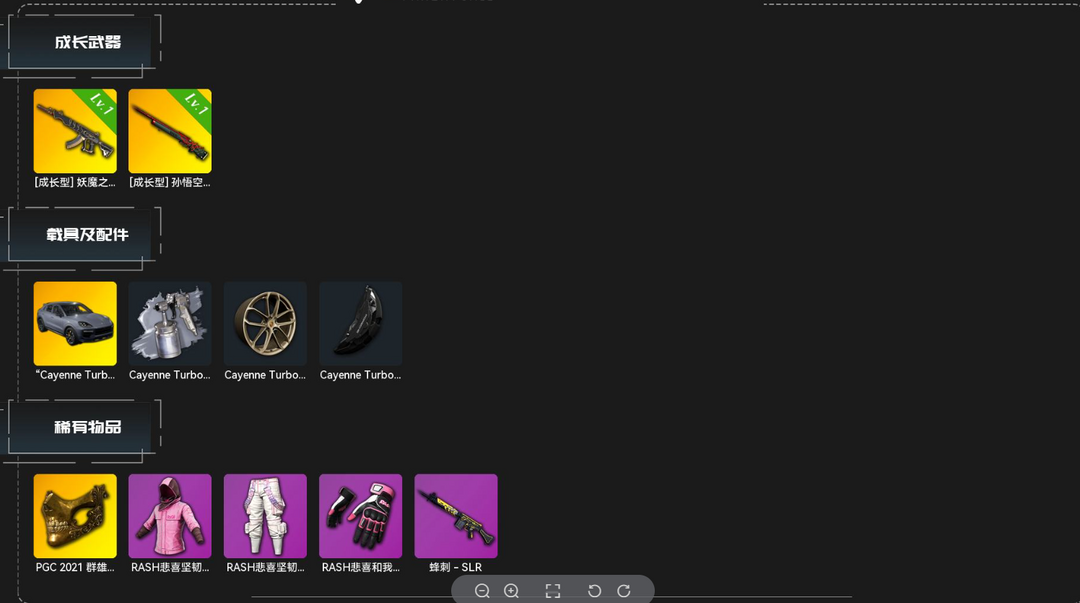Screen dimensions: 1080x603
Task: Select the RASH white cargo pants
Action: coord(265,515)
